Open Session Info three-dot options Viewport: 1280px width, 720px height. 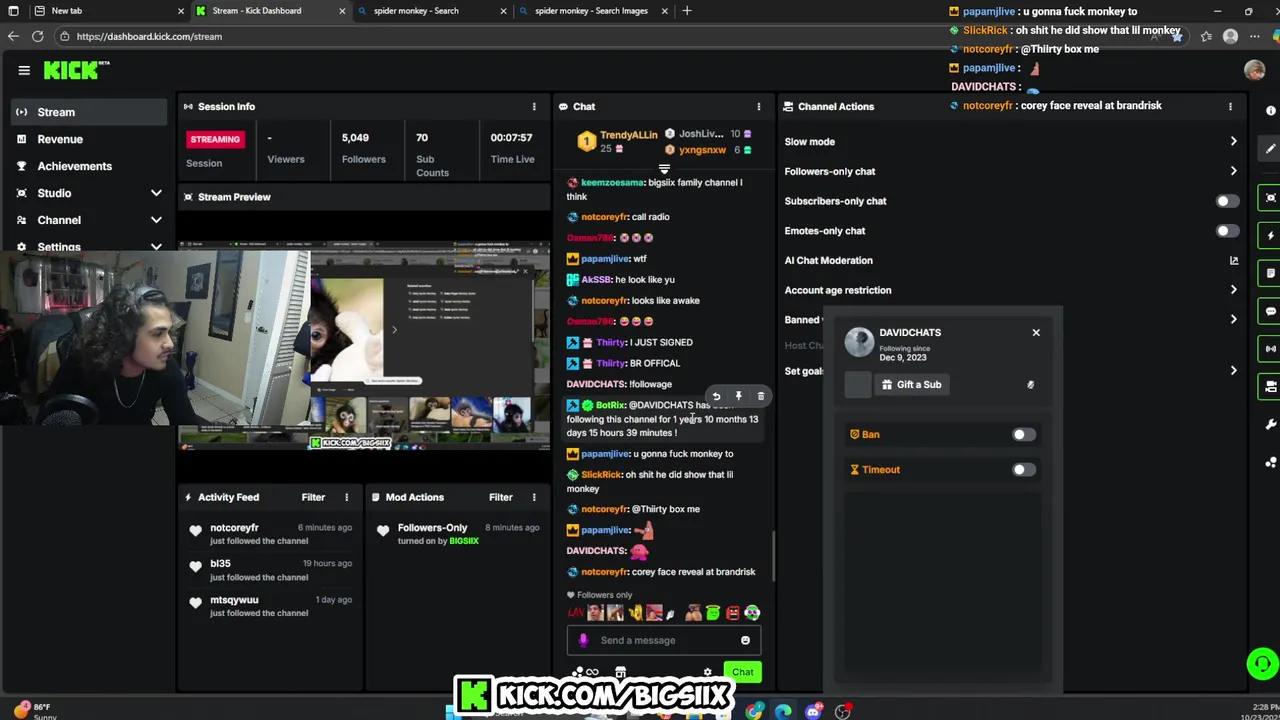pos(534,106)
